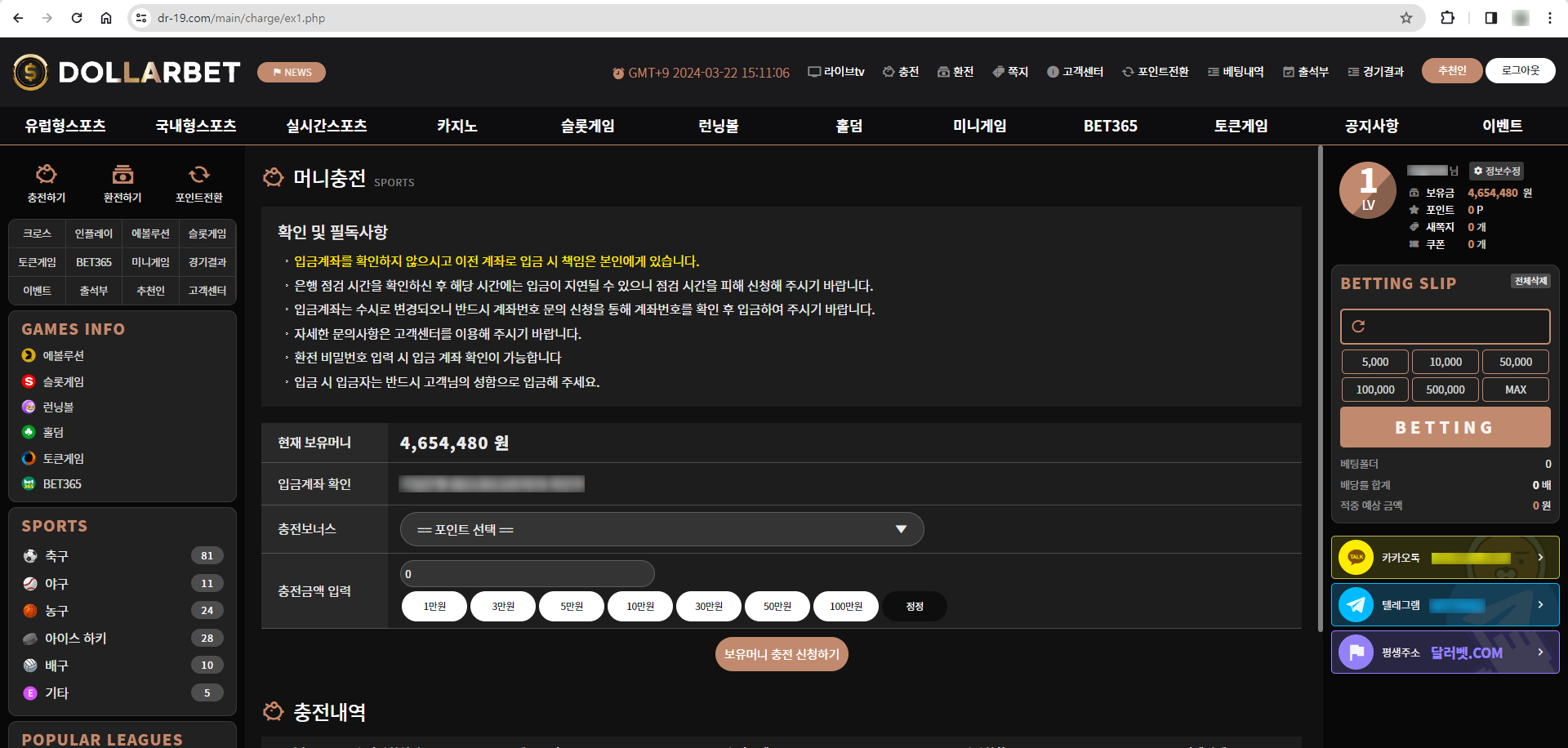Click the 충전하기 piggy bank icon
This screenshot has height=748, width=1568.
click(46, 174)
